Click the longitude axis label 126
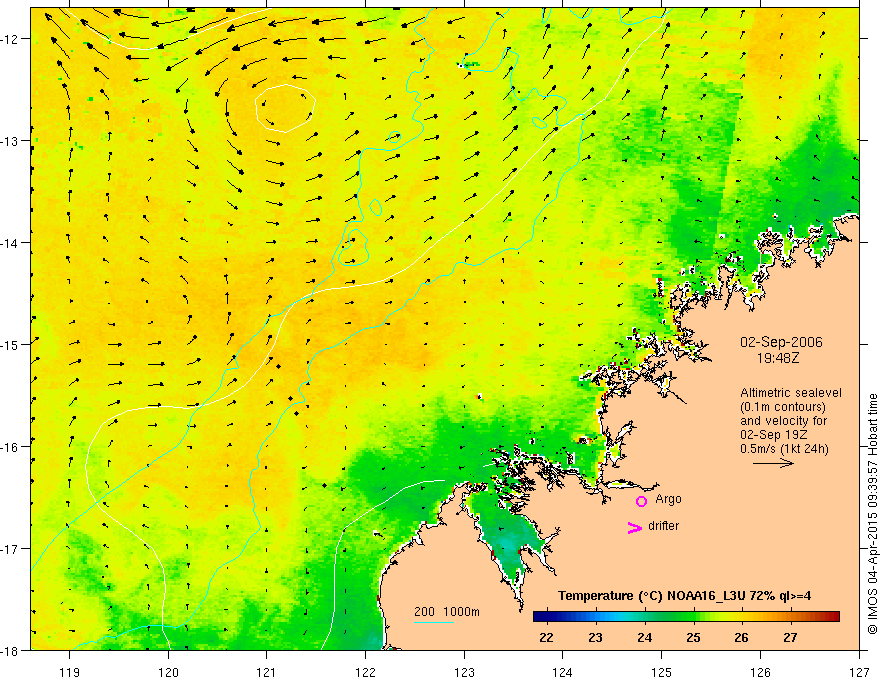 [x=760, y=672]
